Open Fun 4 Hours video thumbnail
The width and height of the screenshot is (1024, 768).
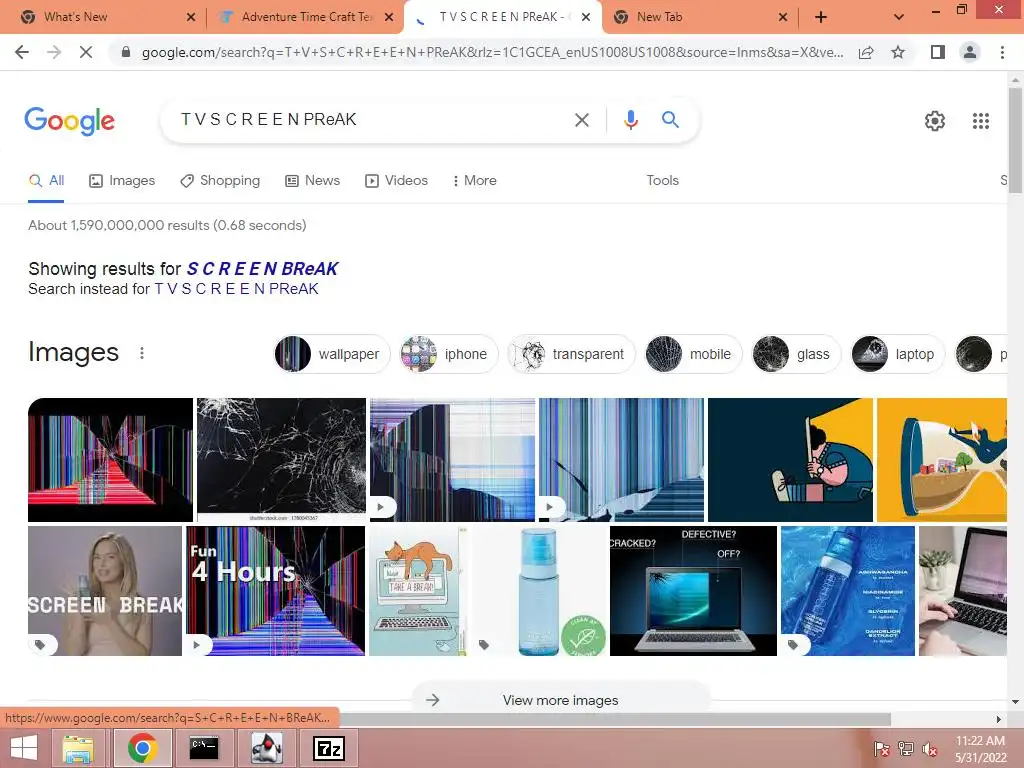276,590
